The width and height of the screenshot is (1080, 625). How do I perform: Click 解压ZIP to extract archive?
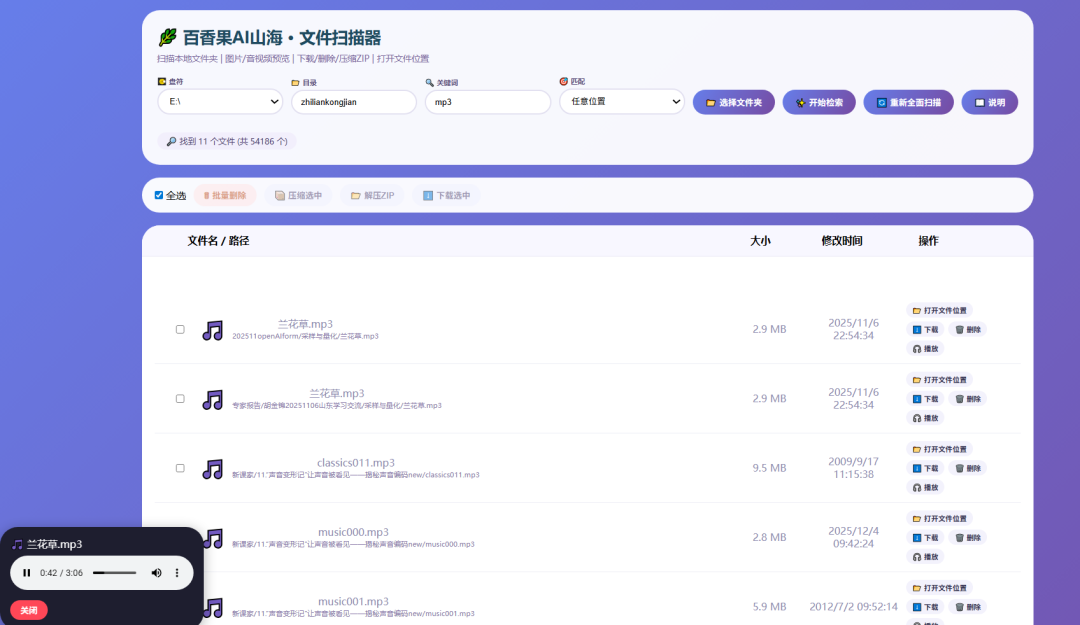(x=373, y=196)
